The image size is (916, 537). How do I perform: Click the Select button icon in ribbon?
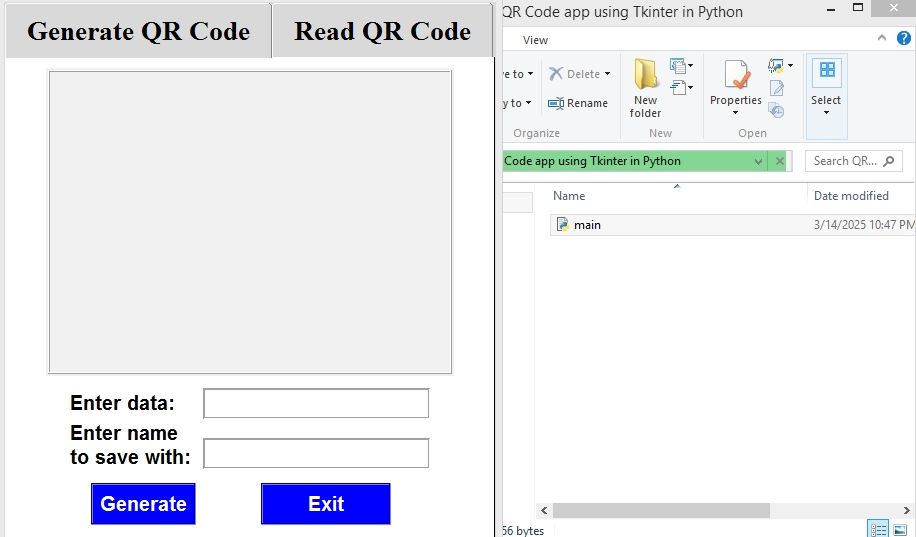coord(826,71)
